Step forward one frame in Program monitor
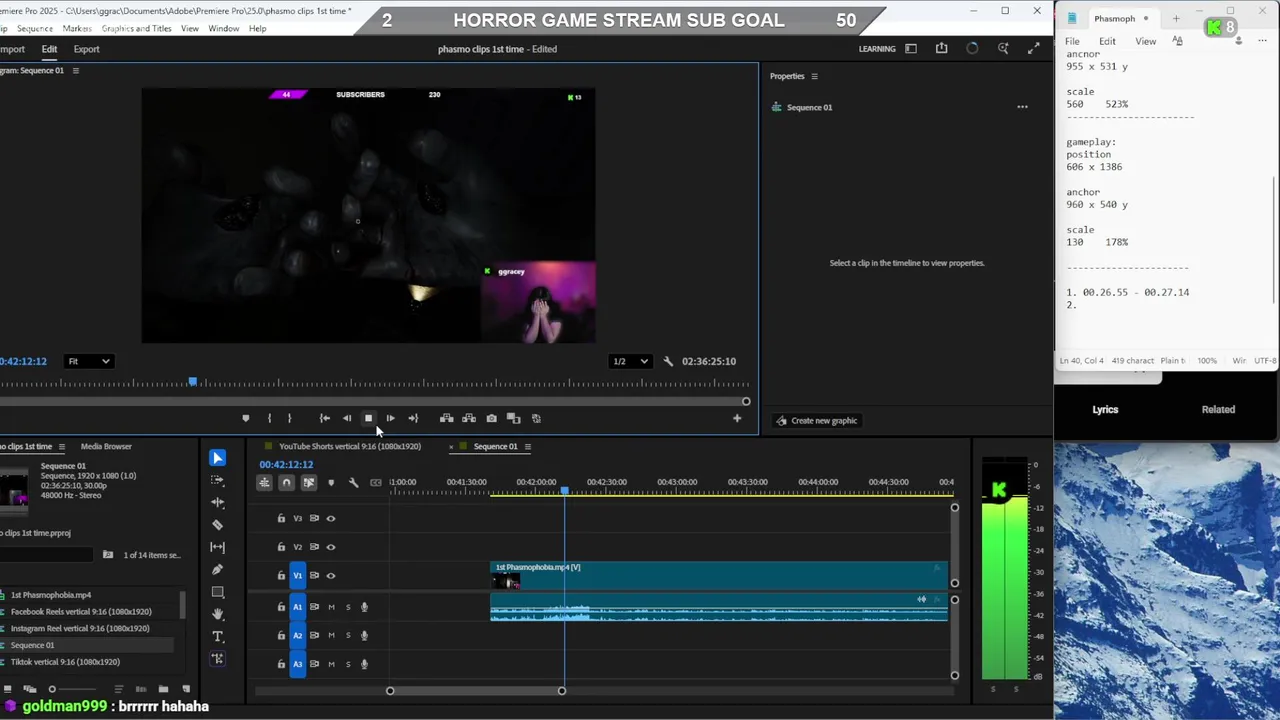The height and width of the screenshot is (720, 1280). click(390, 418)
